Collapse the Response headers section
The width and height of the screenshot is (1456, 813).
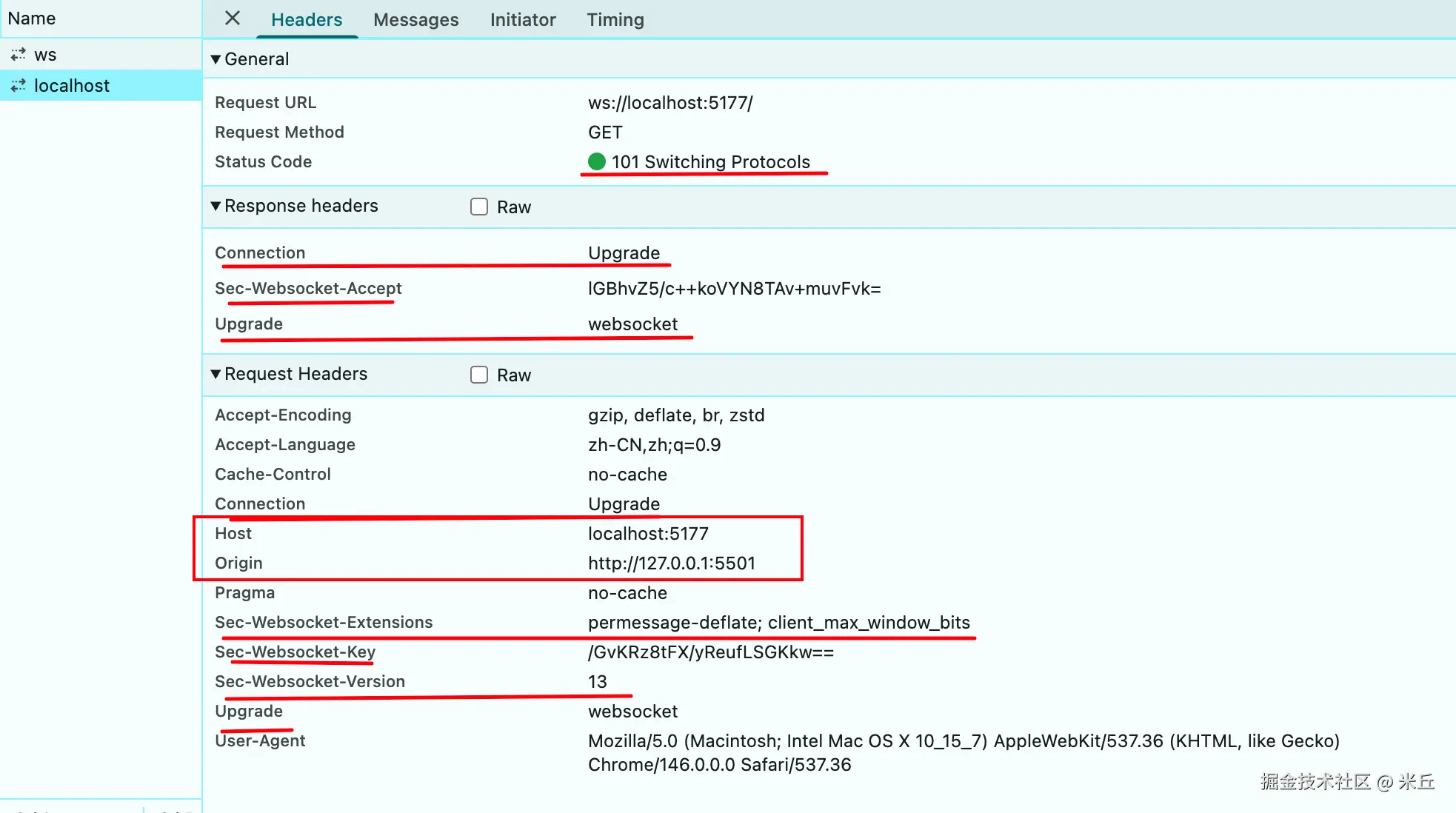coord(216,206)
